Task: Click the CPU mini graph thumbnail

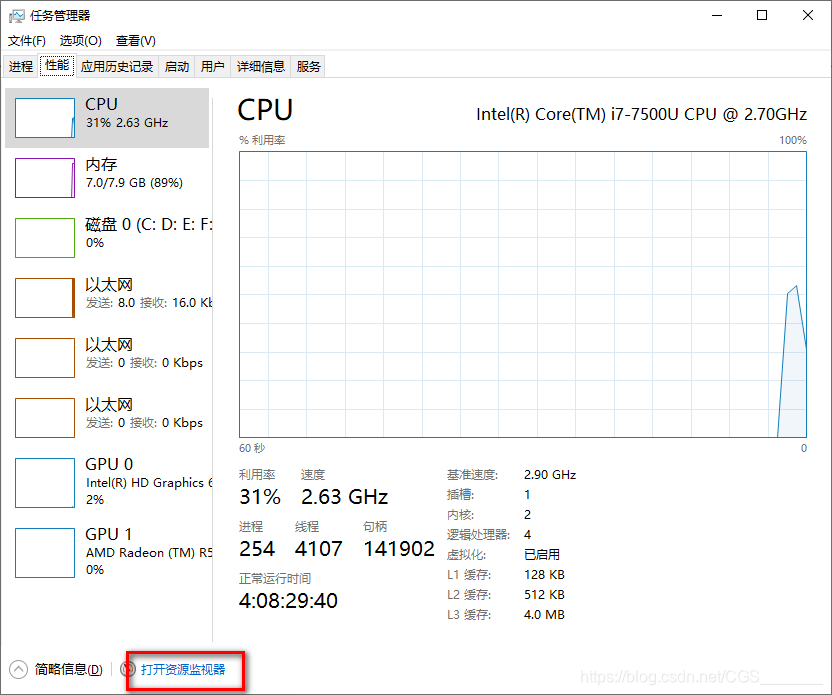Action: 45,118
